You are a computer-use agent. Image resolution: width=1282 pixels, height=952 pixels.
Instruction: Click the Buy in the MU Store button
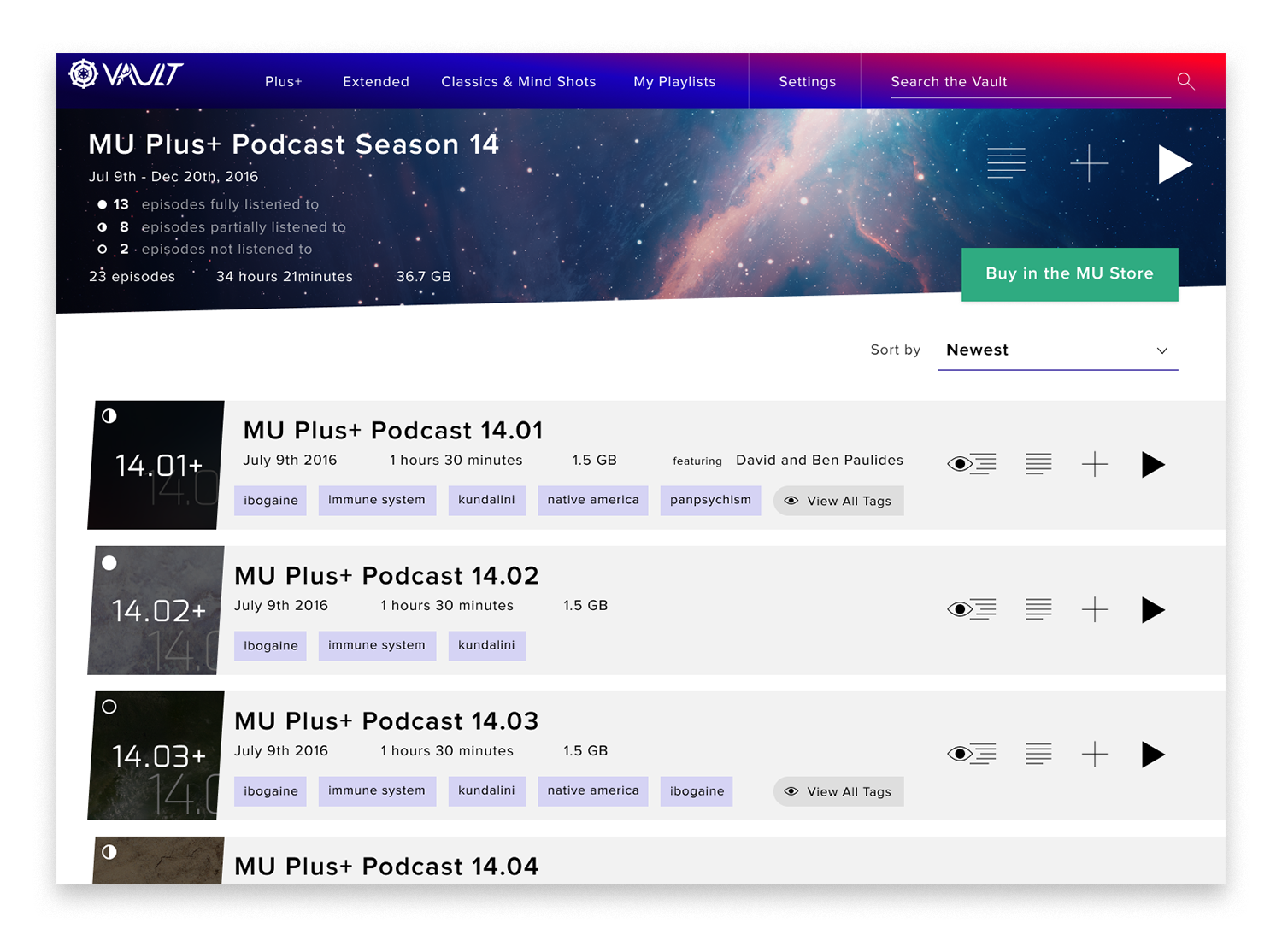tap(1070, 274)
